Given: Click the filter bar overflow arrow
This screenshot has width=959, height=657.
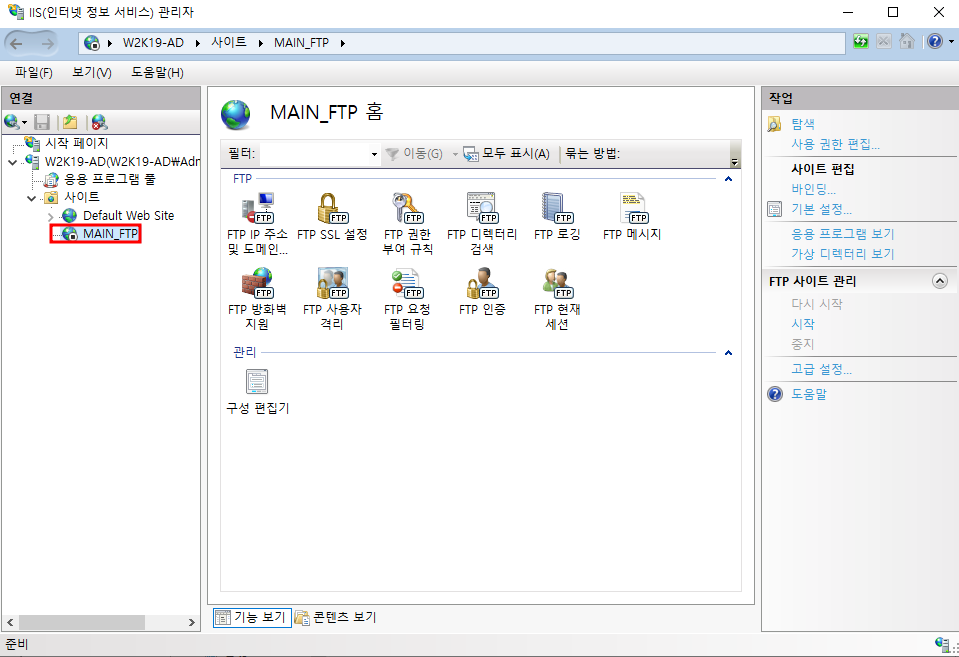Looking at the screenshot, I should tap(735, 162).
